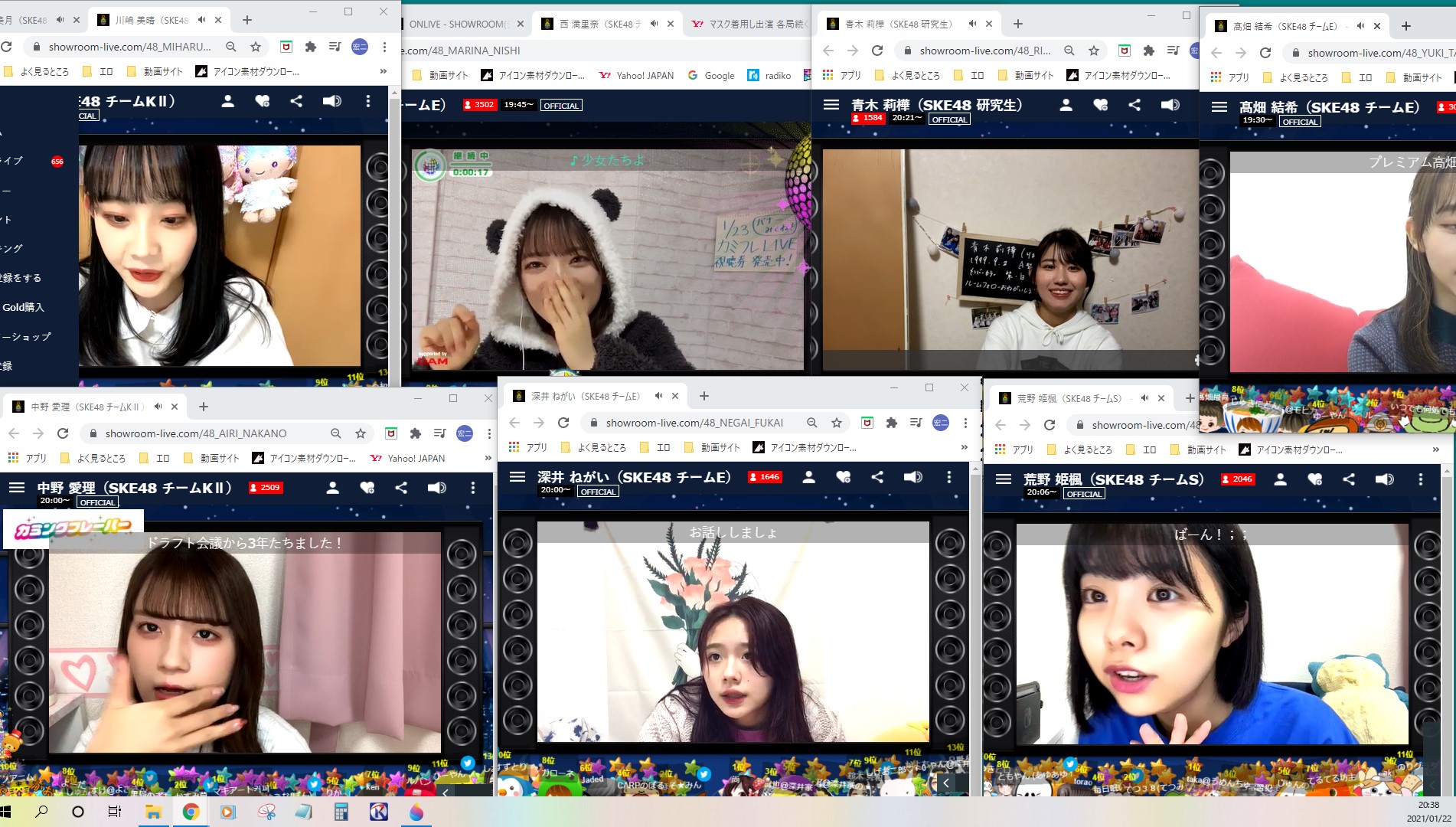Screen dimensions: 1456x827
Task: Expand bookmarks overflow in 中野 愛理 window
Action: pyautogui.click(x=488, y=458)
